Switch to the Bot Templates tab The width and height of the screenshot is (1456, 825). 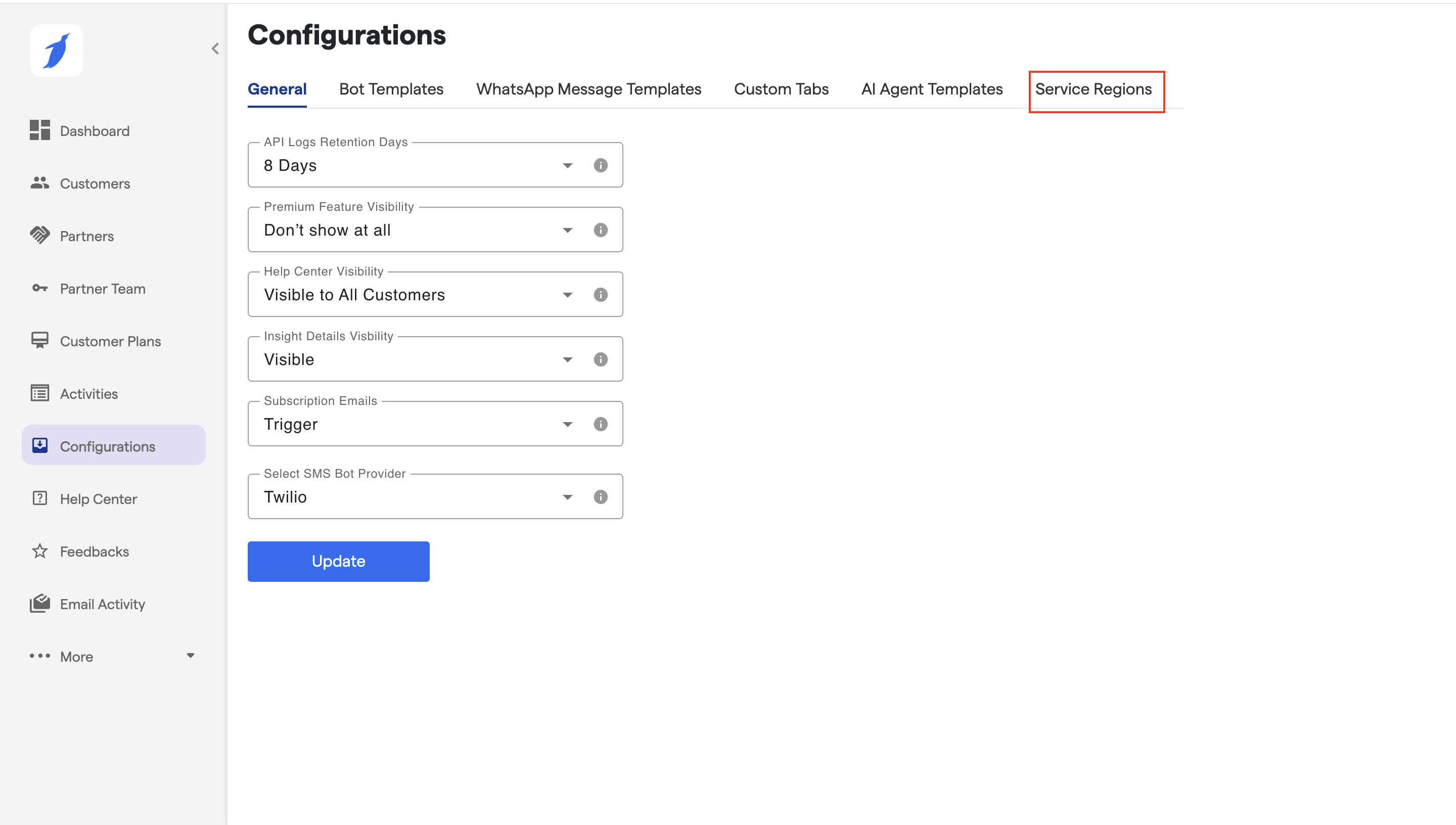point(391,89)
